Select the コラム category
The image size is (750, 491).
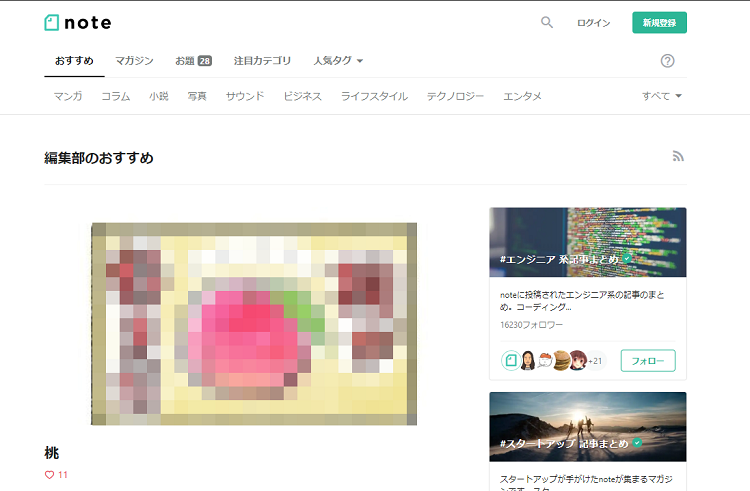click(x=116, y=96)
